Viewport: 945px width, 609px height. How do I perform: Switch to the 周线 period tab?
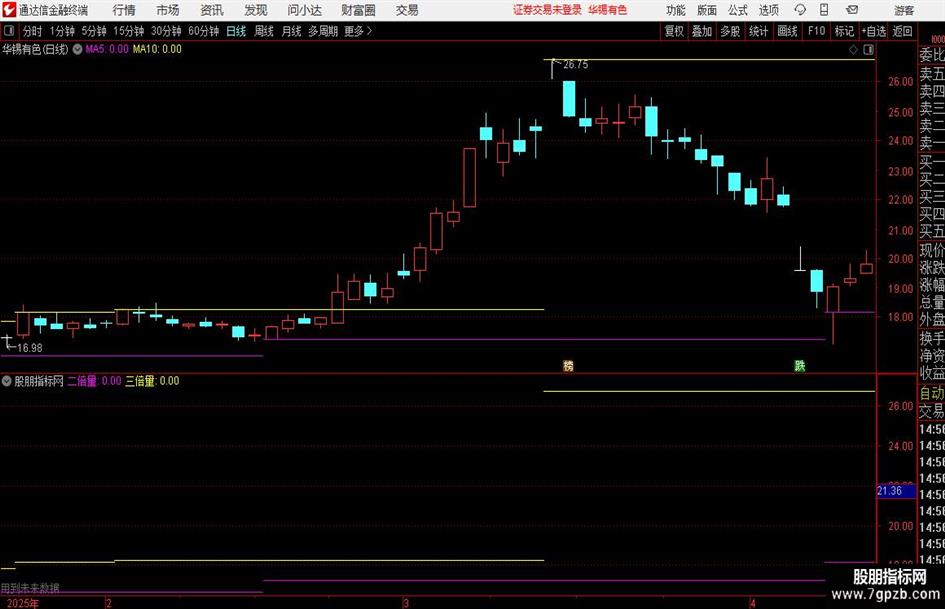coord(264,31)
